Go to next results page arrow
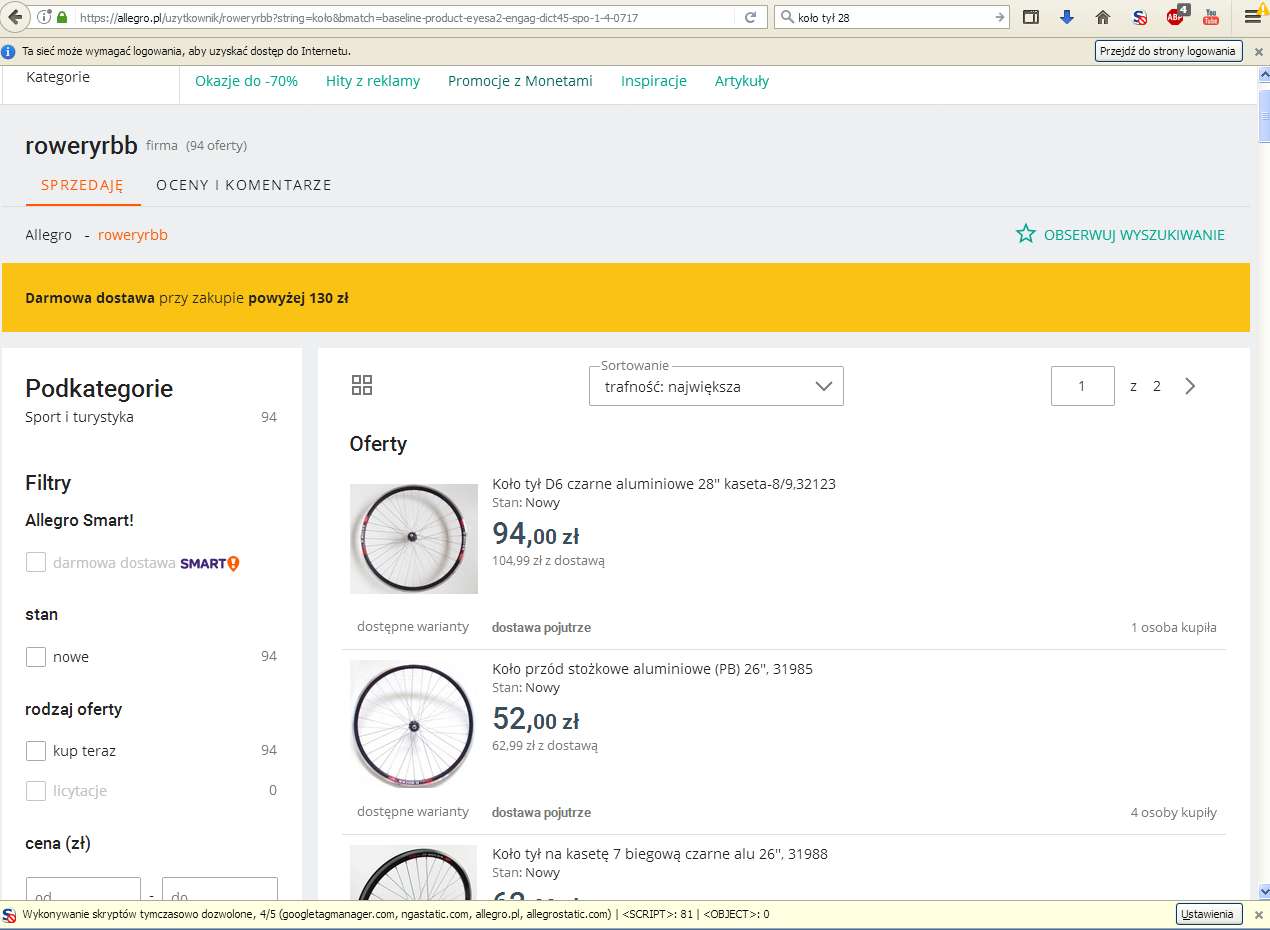 pos(1190,386)
